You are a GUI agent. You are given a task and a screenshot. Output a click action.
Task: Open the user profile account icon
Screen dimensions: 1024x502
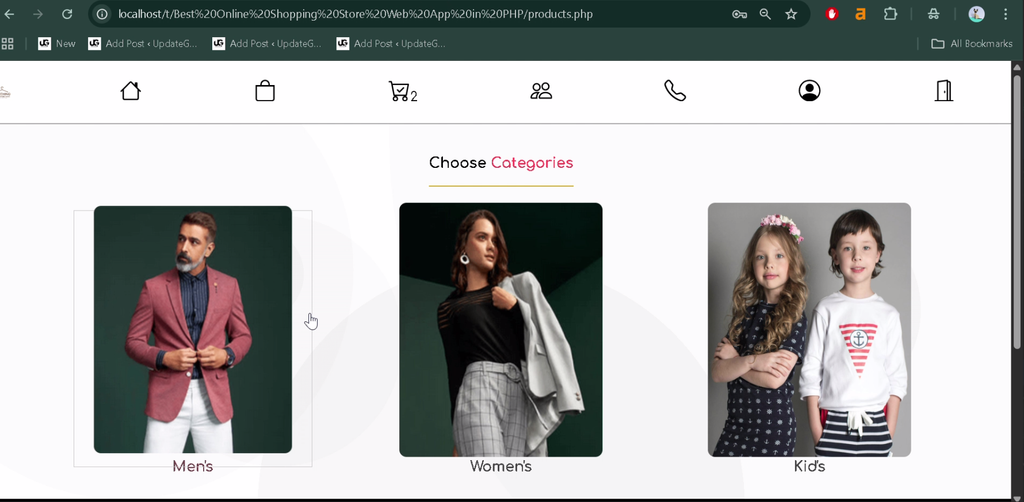click(809, 91)
